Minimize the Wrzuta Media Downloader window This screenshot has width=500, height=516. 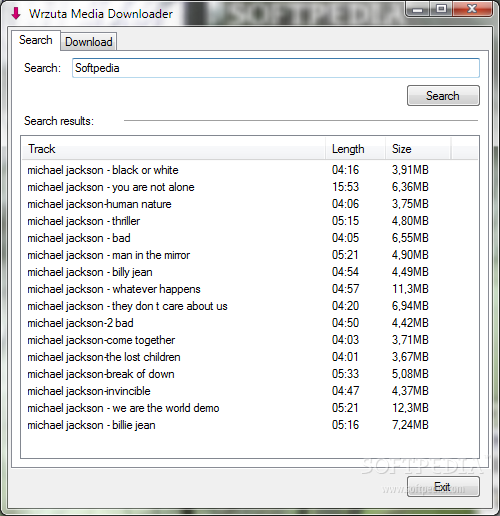pos(417,9)
